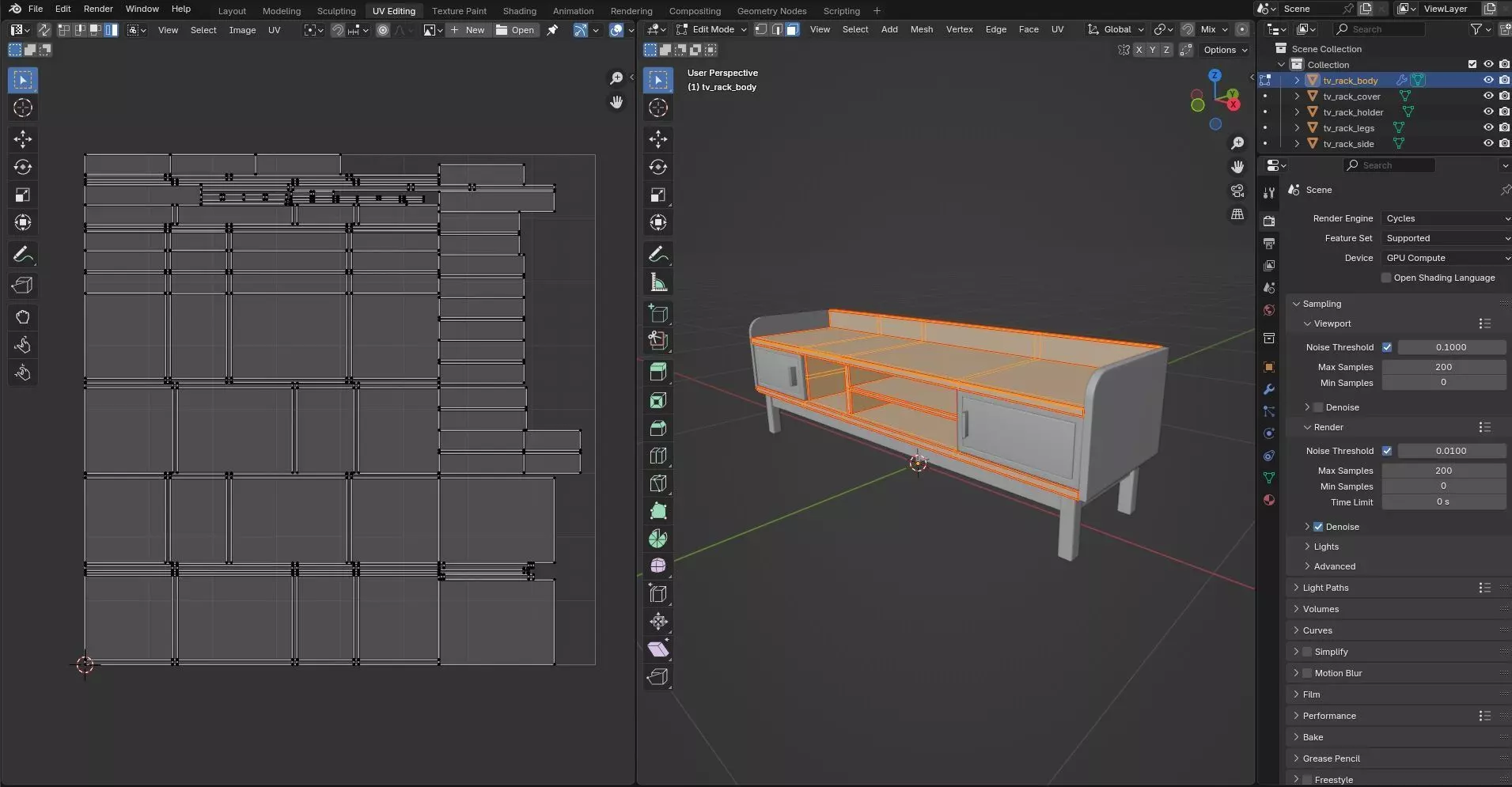This screenshot has width=1512, height=787.
Task: Select the Rip Region tool in 3D viewport
Action: pyautogui.click(x=658, y=677)
